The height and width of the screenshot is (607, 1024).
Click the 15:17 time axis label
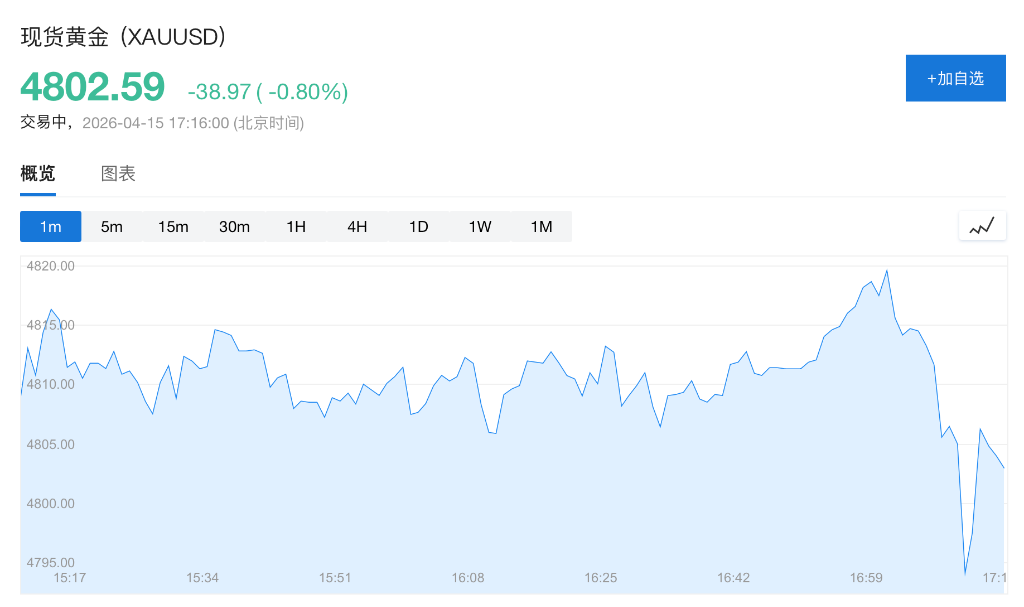70,578
